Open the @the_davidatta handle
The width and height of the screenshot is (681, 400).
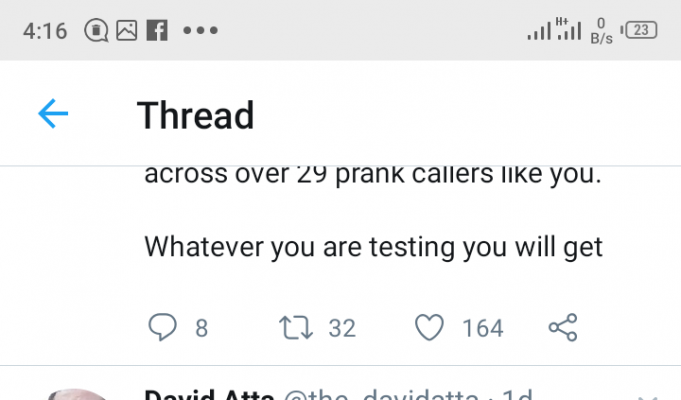point(382,394)
